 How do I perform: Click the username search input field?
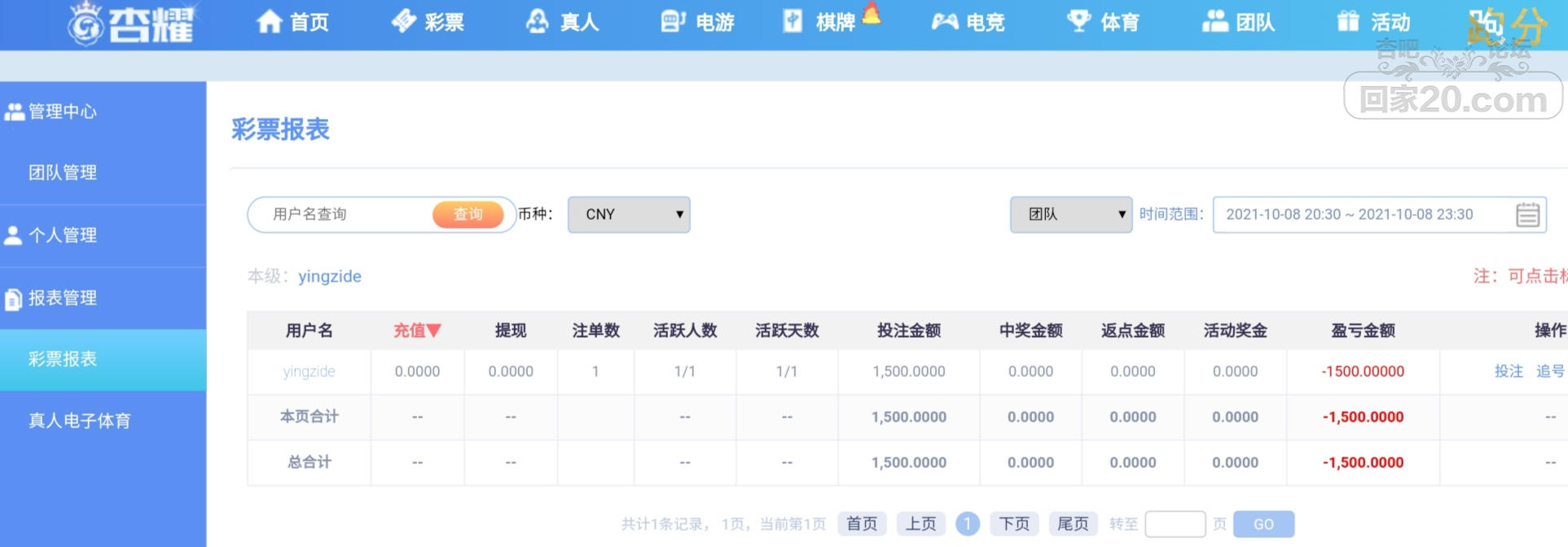pos(346,215)
